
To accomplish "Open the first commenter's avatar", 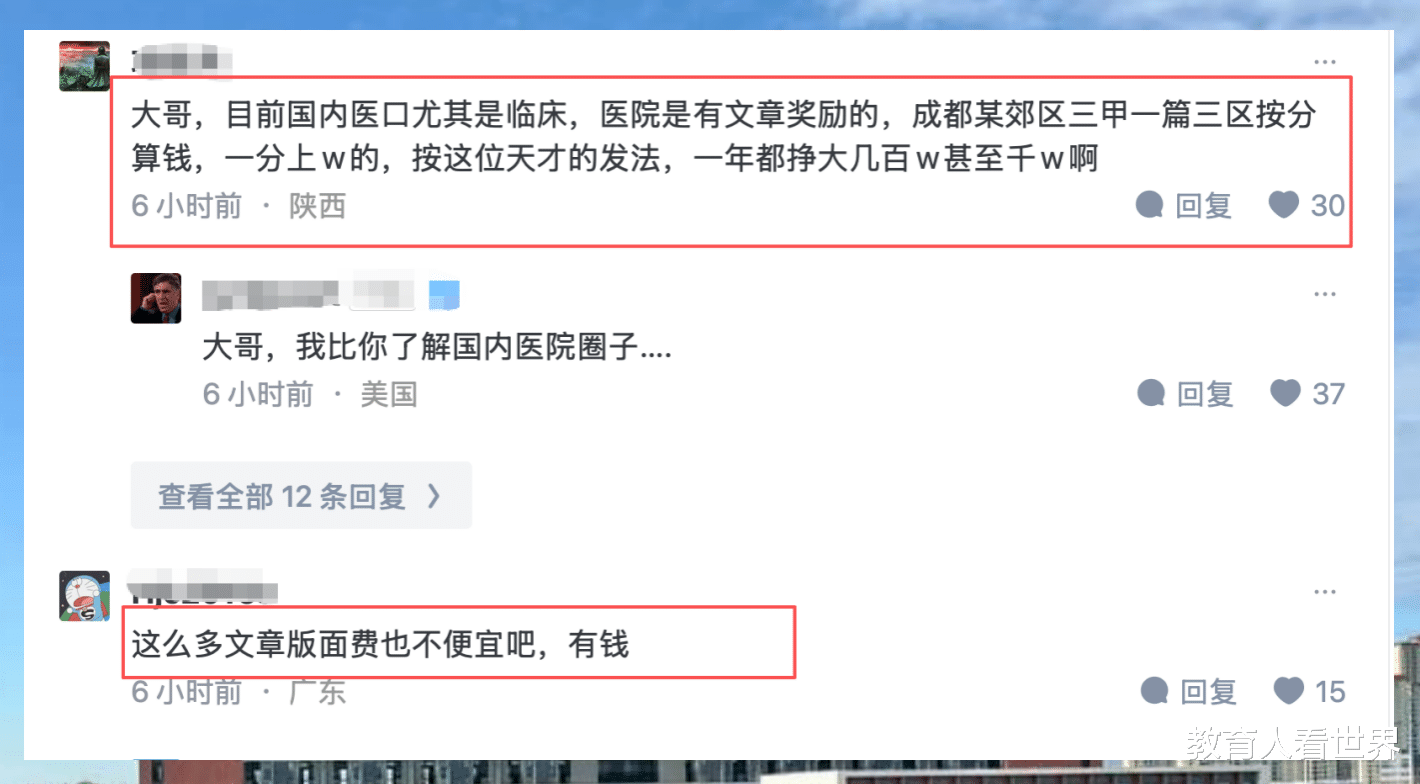I will coord(84,66).
